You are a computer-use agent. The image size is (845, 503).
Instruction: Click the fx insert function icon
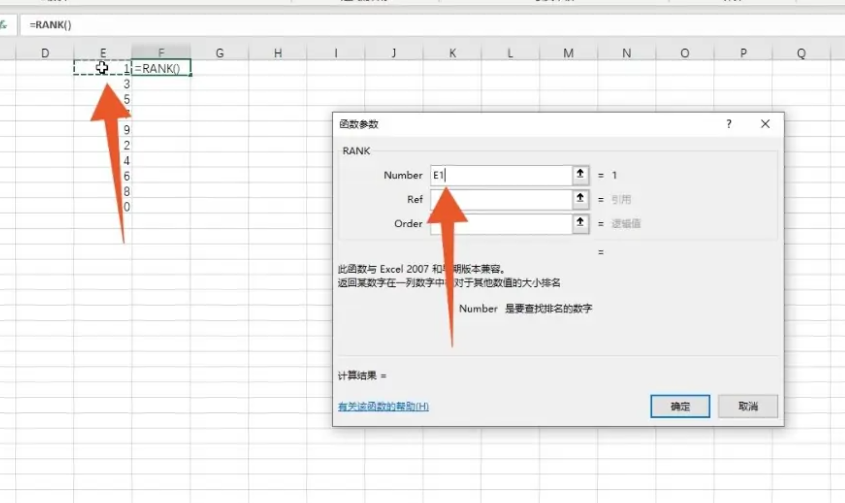point(5,23)
